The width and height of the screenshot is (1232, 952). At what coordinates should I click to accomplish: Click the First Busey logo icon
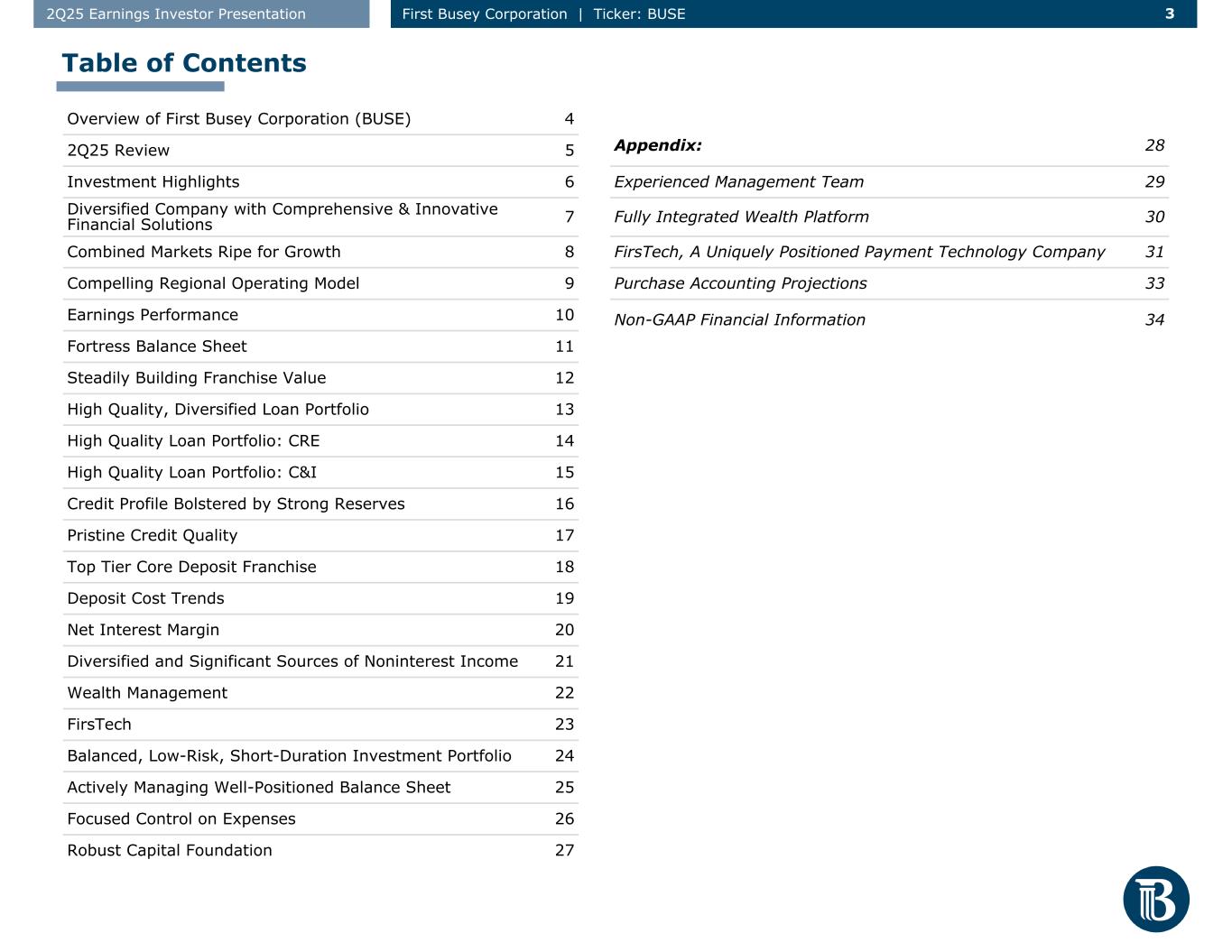click(x=1156, y=899)
